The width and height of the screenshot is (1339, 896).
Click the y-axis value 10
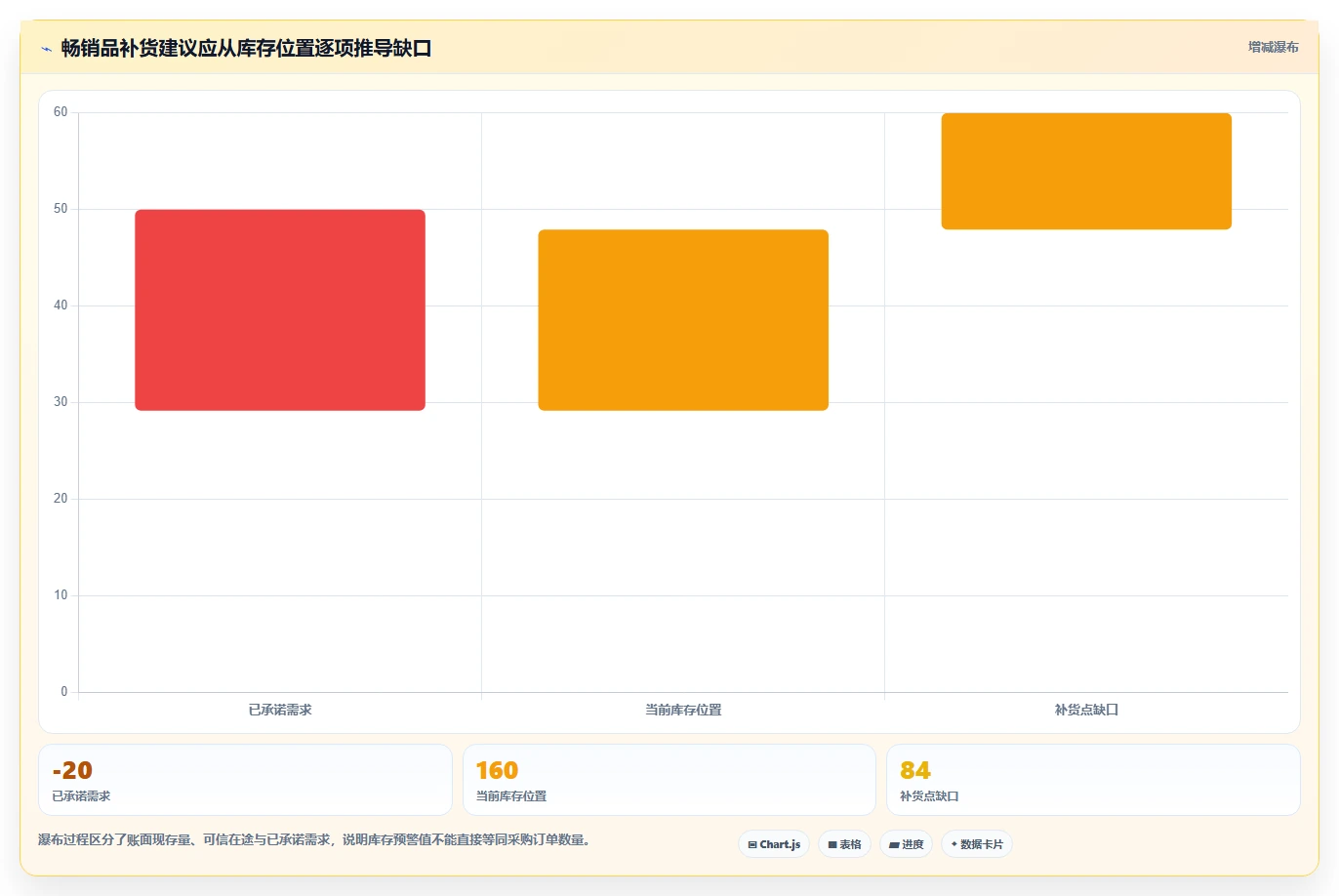61,595
